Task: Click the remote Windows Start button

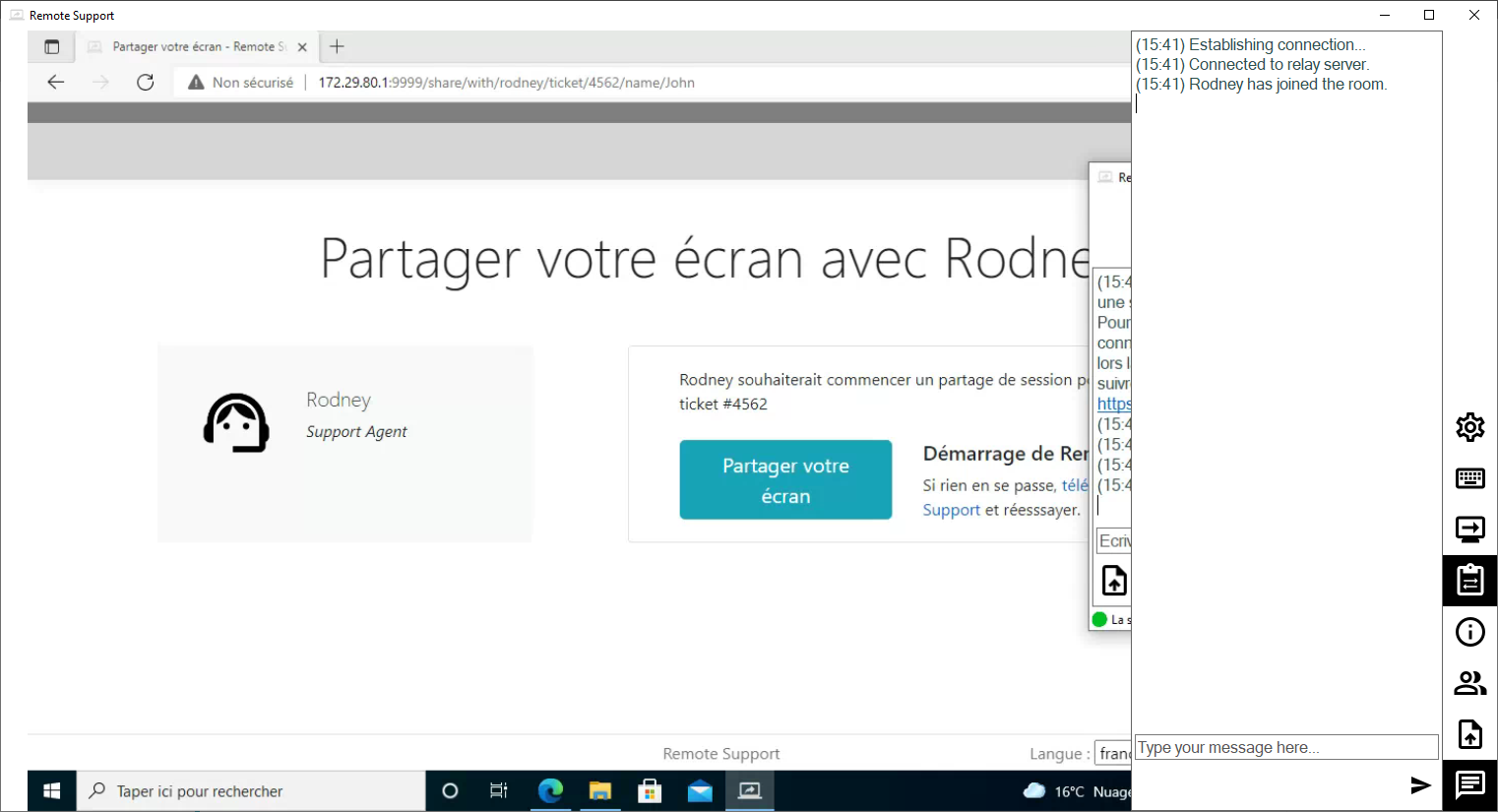Action: (x=52, y=791)
